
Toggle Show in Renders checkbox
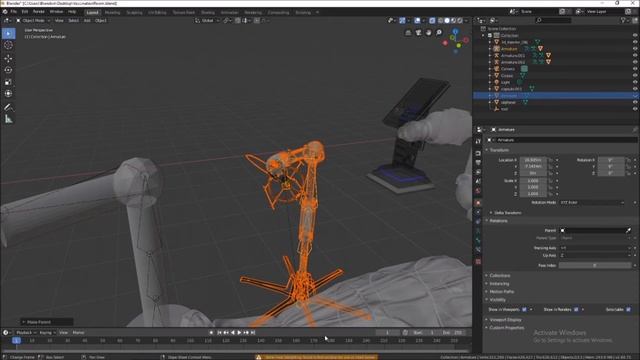pos(576,310)
